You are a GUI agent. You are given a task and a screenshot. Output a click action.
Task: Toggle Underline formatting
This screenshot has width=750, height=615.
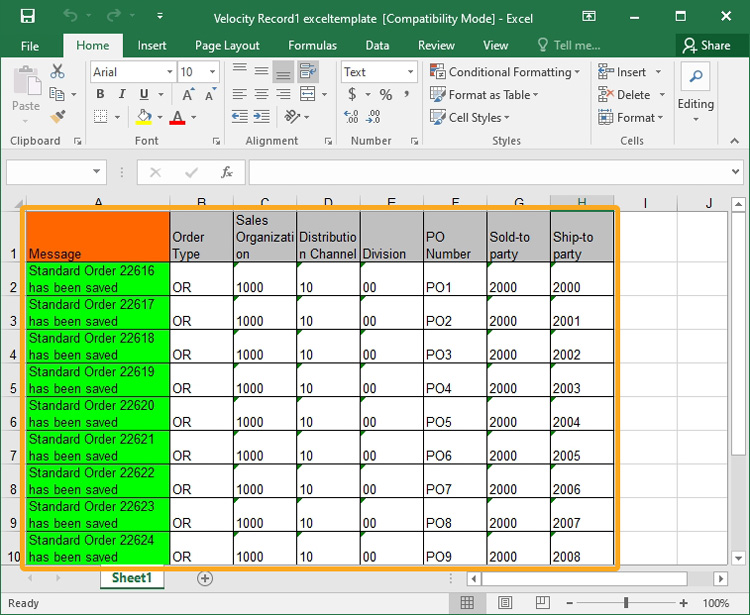coord(144,94)
